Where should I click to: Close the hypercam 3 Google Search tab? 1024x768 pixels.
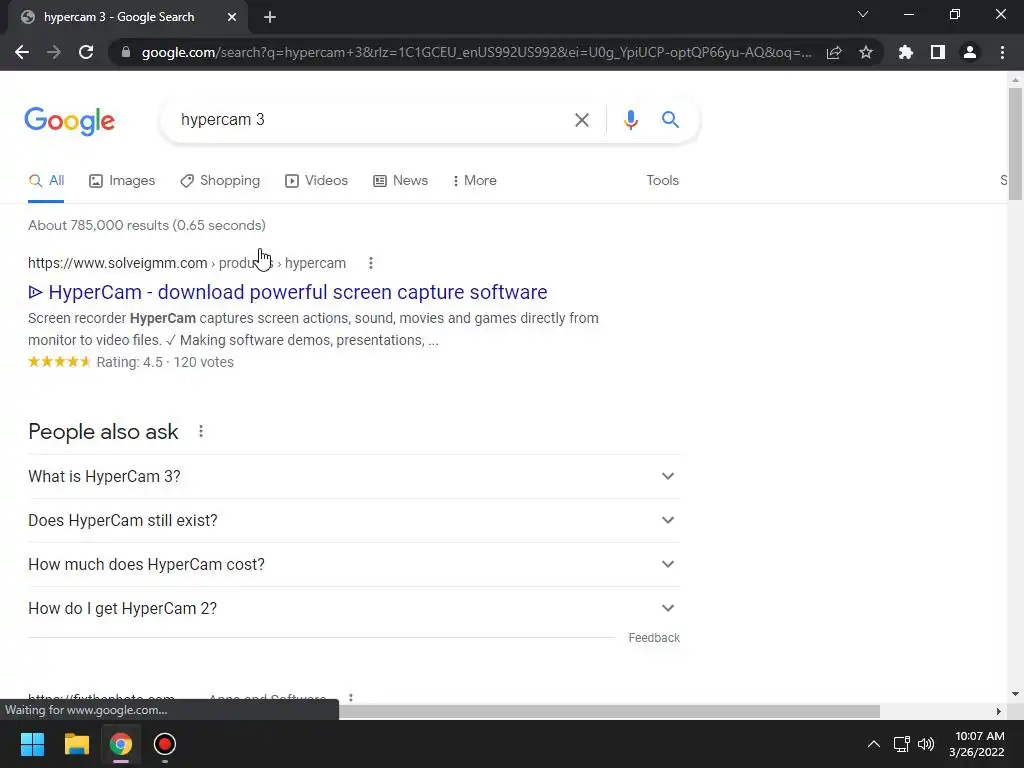[x=232, y=18]
